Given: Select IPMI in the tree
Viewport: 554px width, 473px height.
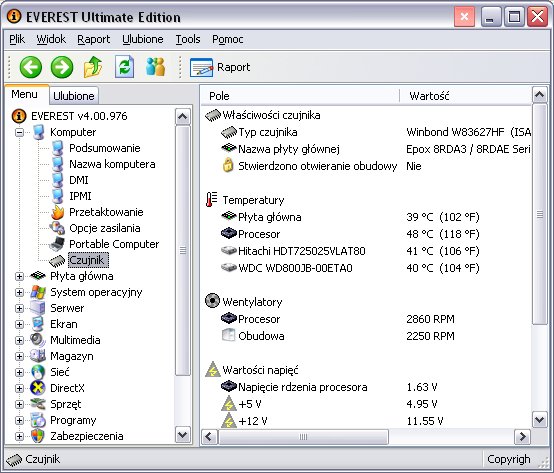Looking at the screenshot, I should (80, 196).
